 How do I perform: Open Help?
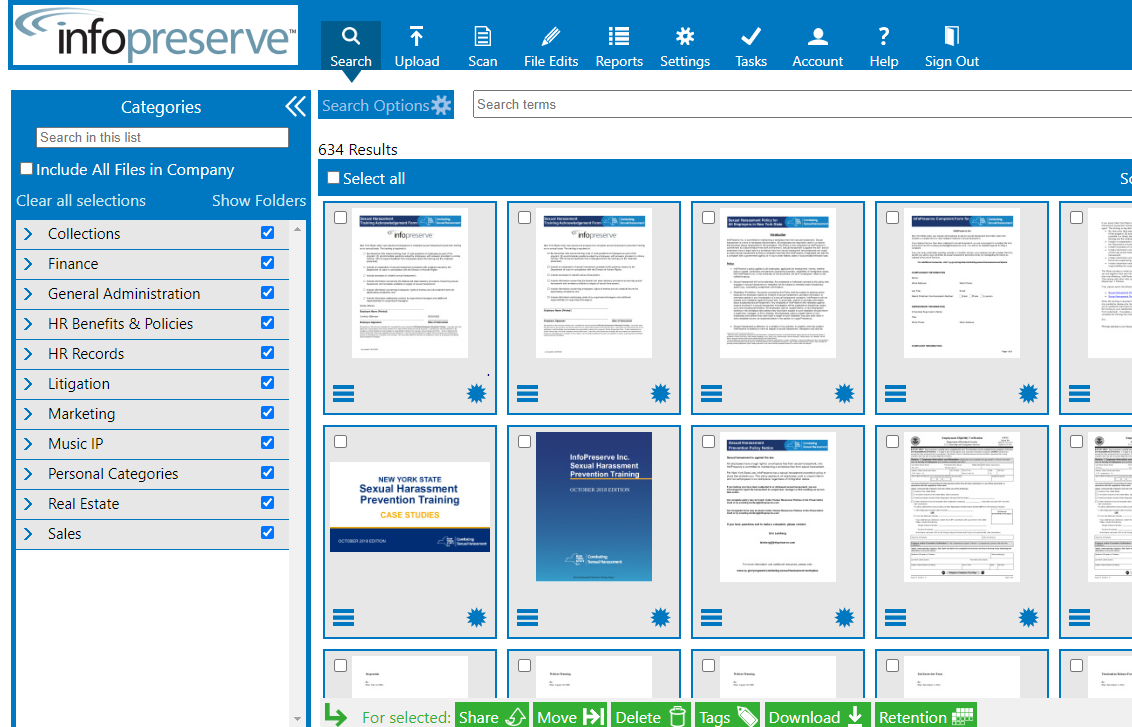click(883, 42)
